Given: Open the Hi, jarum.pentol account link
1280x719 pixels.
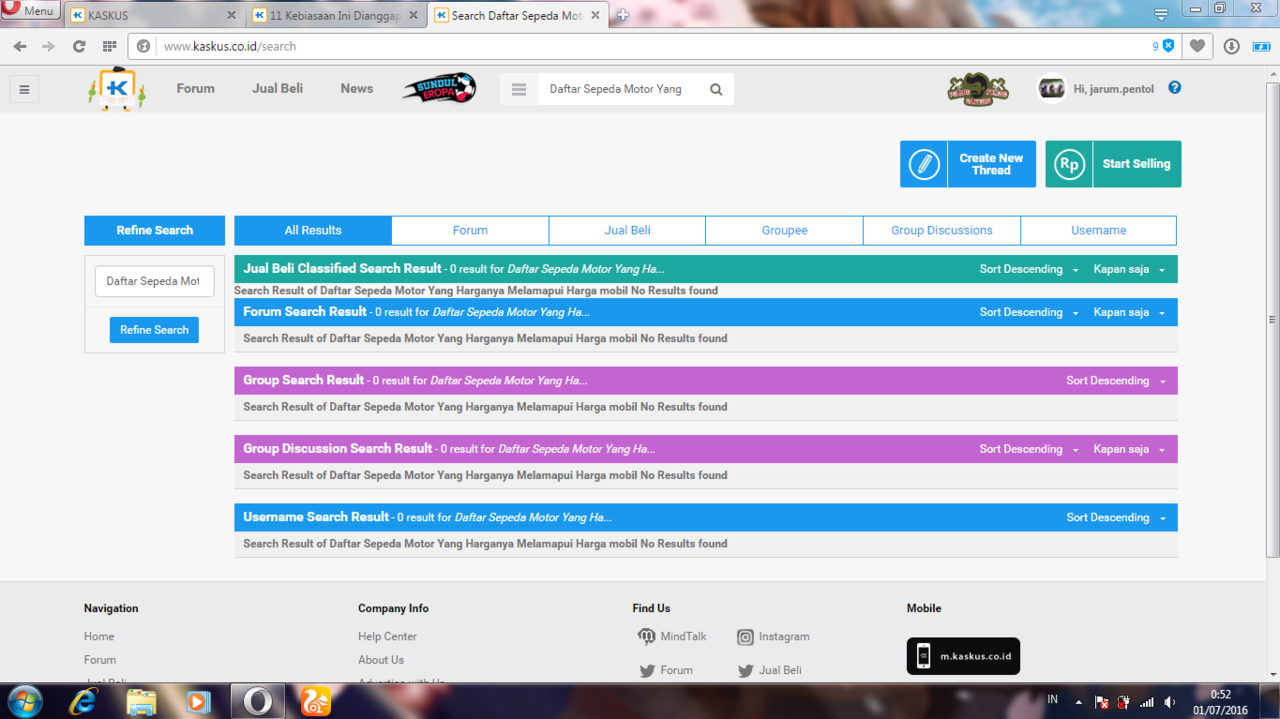Looking at the screenshot, I should point(1114,89).
